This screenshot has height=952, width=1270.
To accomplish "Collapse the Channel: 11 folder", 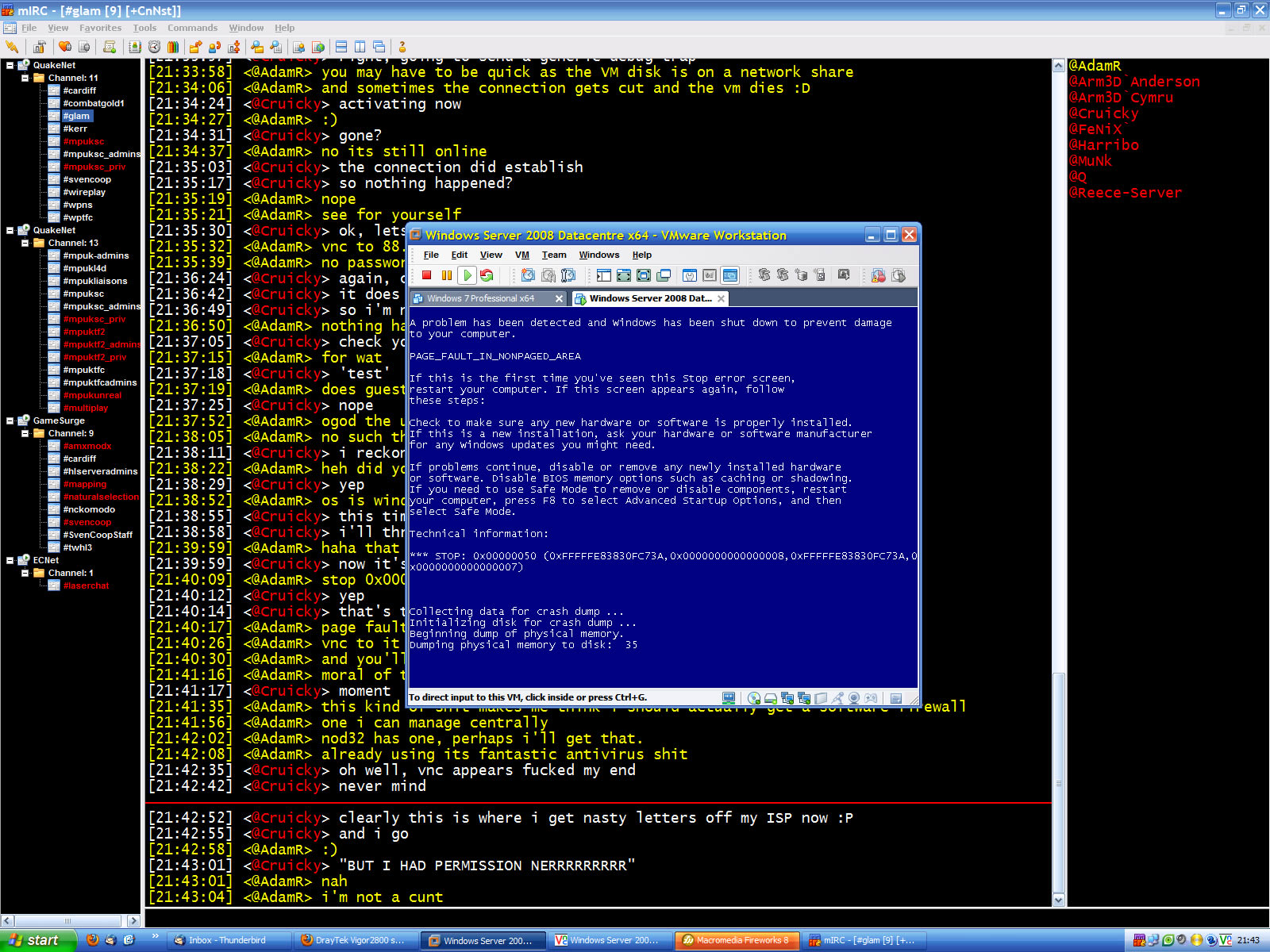I will (x=25, y=78).
